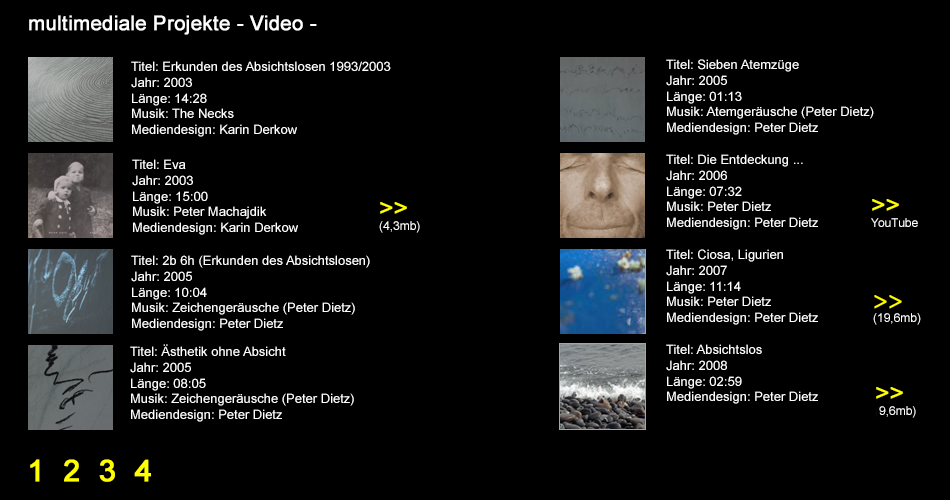Click the text 'Länge: 11:14'
The image size is (950, 500).
pyautogui.click(x=703, y=287)
